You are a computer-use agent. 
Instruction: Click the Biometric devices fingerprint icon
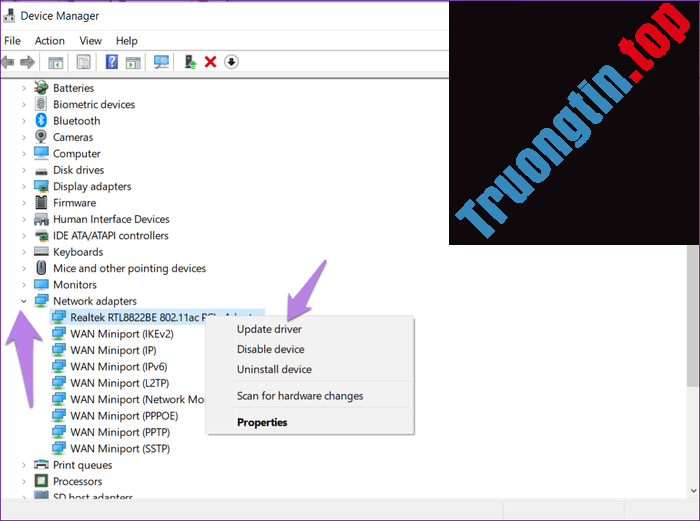pyautogui.click(x=41, y=104)
